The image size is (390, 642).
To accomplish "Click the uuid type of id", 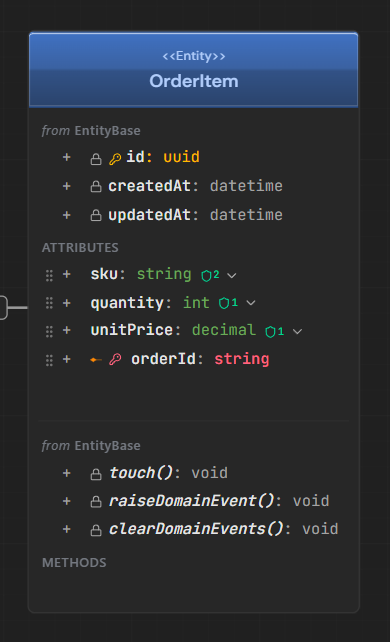I will pyautogui.click(x=181, y=157).
